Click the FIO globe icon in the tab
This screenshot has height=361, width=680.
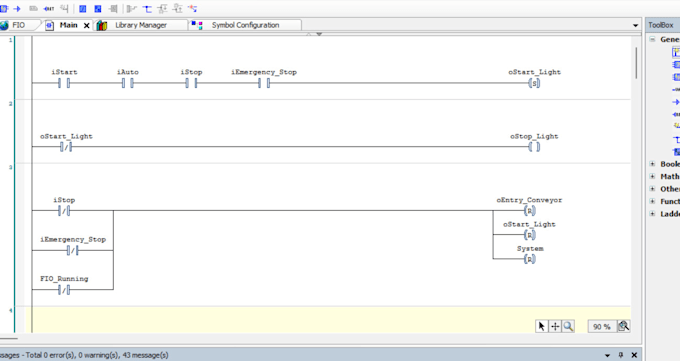tap(4, 25)
